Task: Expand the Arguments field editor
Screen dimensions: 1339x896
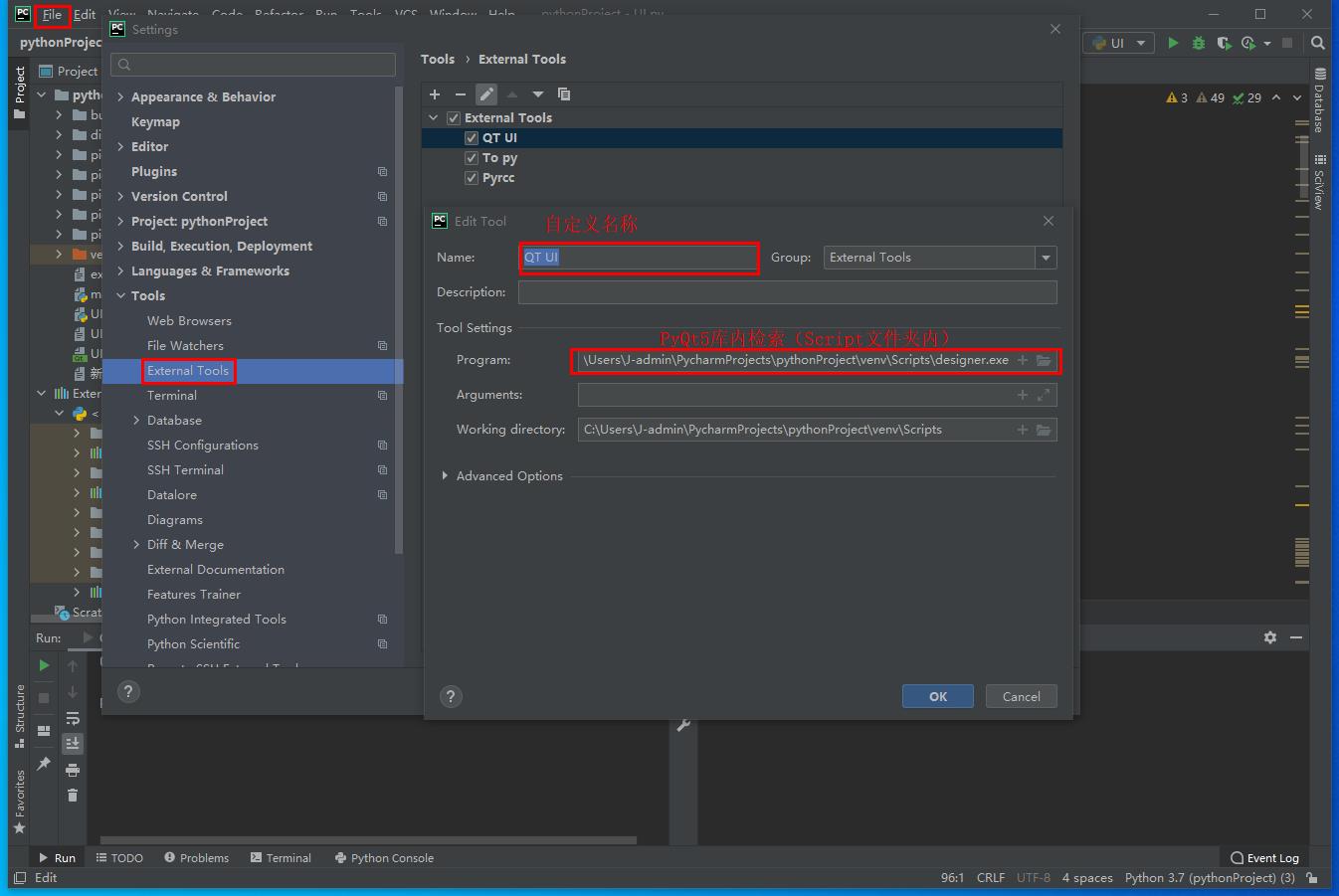Action: click(x=1044, y=395)
